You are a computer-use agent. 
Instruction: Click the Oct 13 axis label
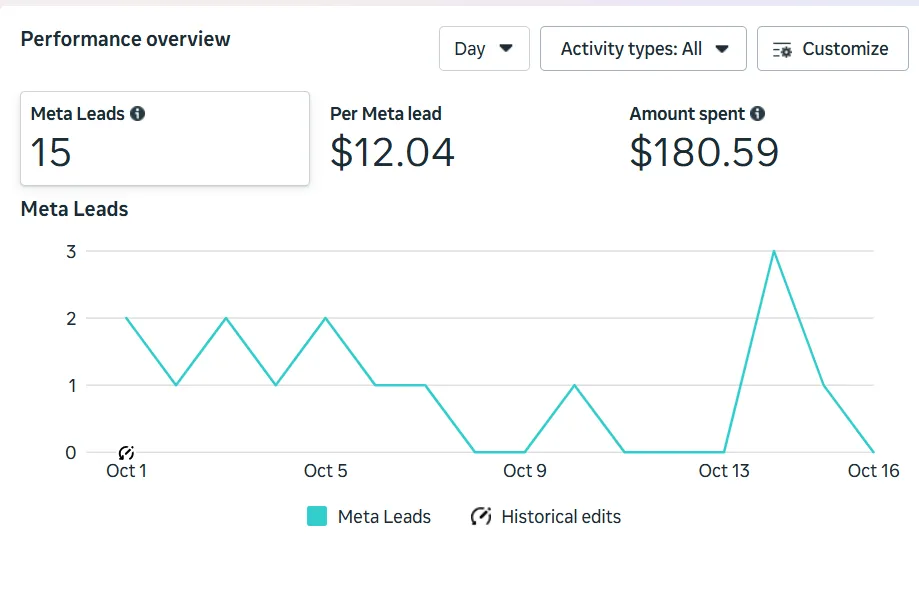[724, 471]
